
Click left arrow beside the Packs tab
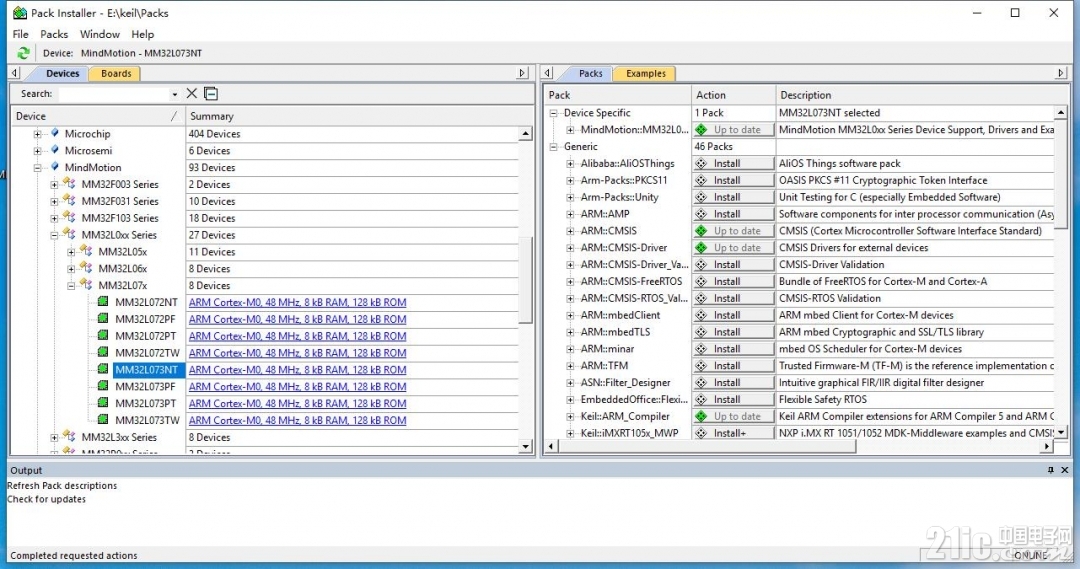pyautogui.click(x=548, y=73)
